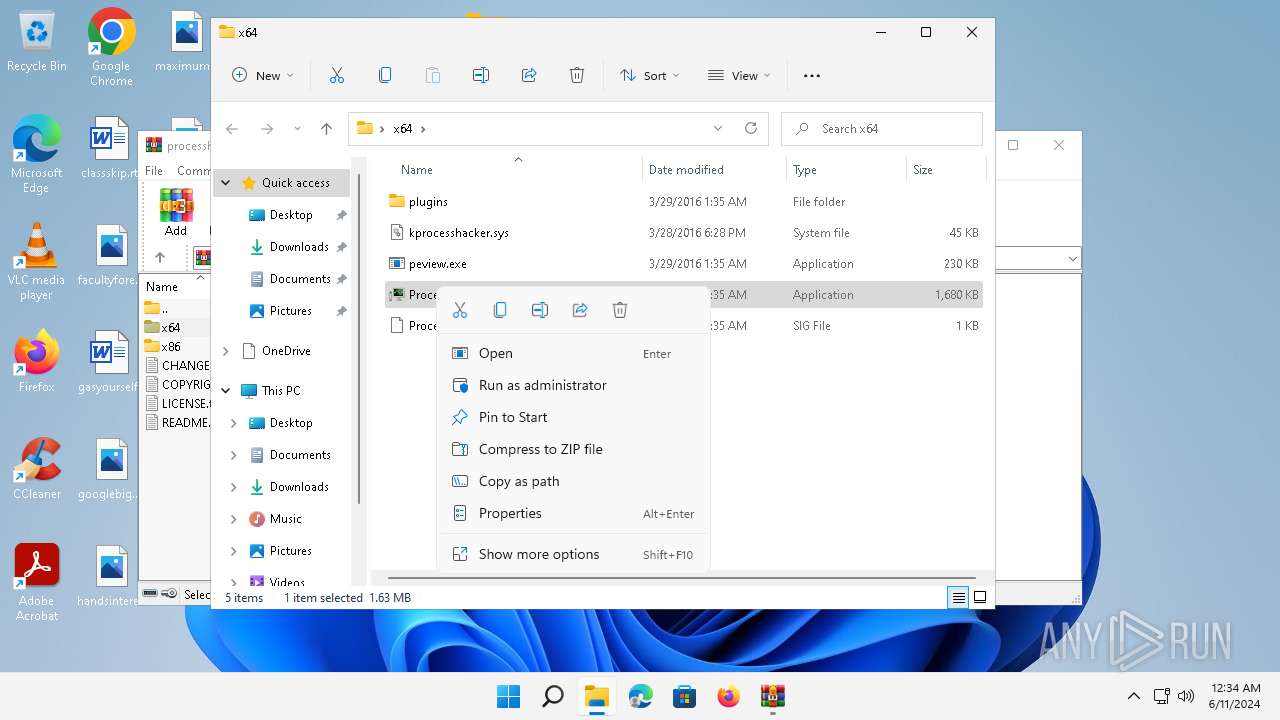Viewport: 1280px width, 720px height.
Task: Click the clock and date in taskbar
Action: pyautogui.click(x=1233, y=696)
